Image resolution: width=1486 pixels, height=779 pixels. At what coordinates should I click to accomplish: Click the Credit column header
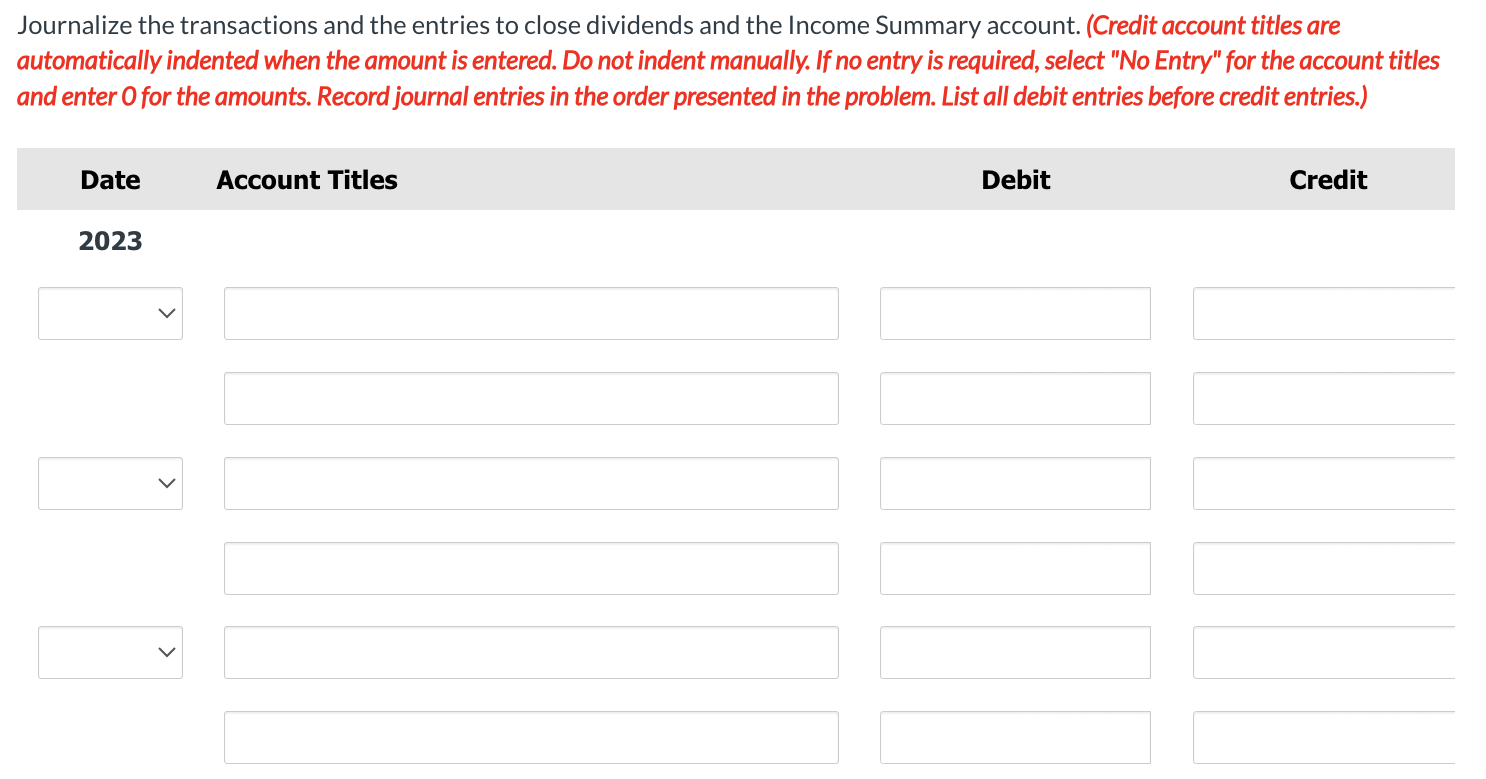pyautogui.click(x=1328, y=180)
